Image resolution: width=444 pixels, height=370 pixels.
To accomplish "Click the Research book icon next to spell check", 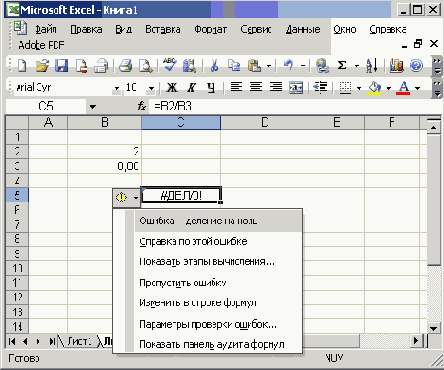I will pyautogui.click(x=189, y=66).
